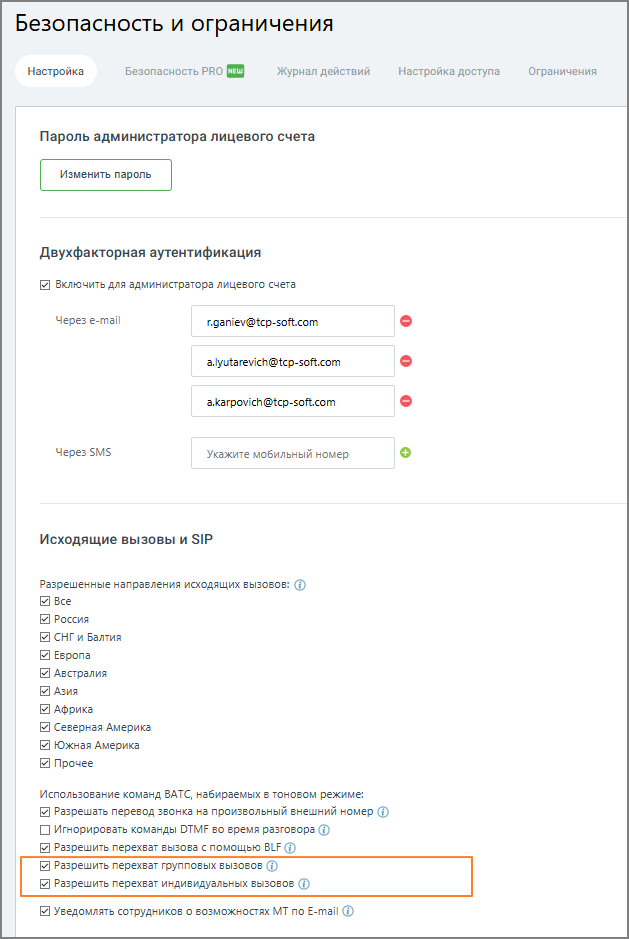Open the Журнал действий tab
This screenshot has width=629, height=939.
click(323, 71)
